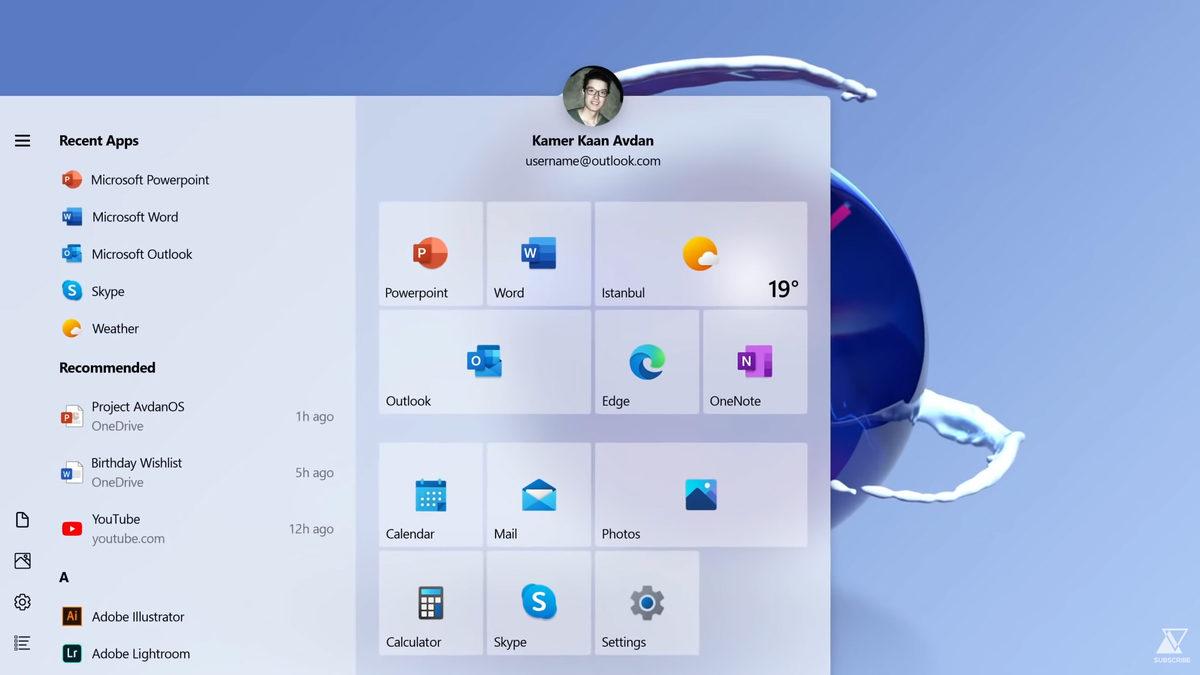Open the Word tile

[538, 253]
